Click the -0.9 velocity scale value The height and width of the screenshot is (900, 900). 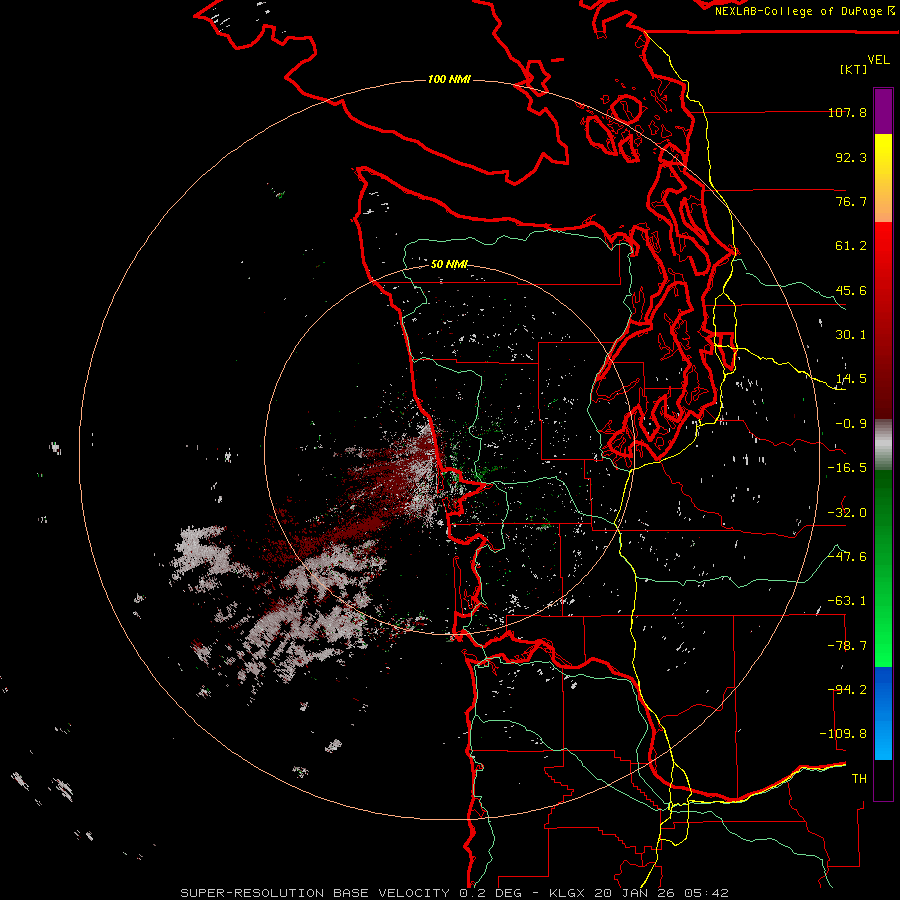[851, 424]
